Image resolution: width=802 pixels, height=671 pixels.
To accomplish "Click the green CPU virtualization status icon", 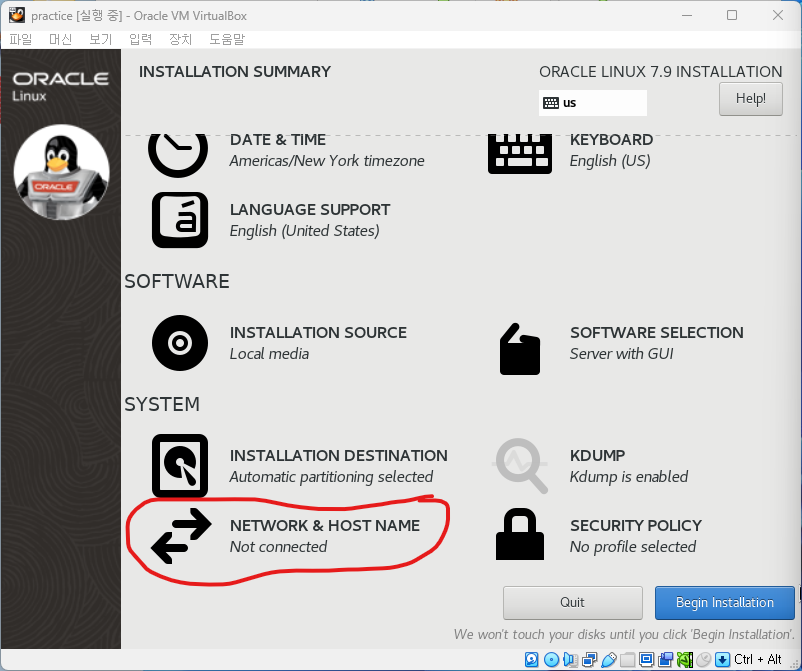I will tap(685, 660).
